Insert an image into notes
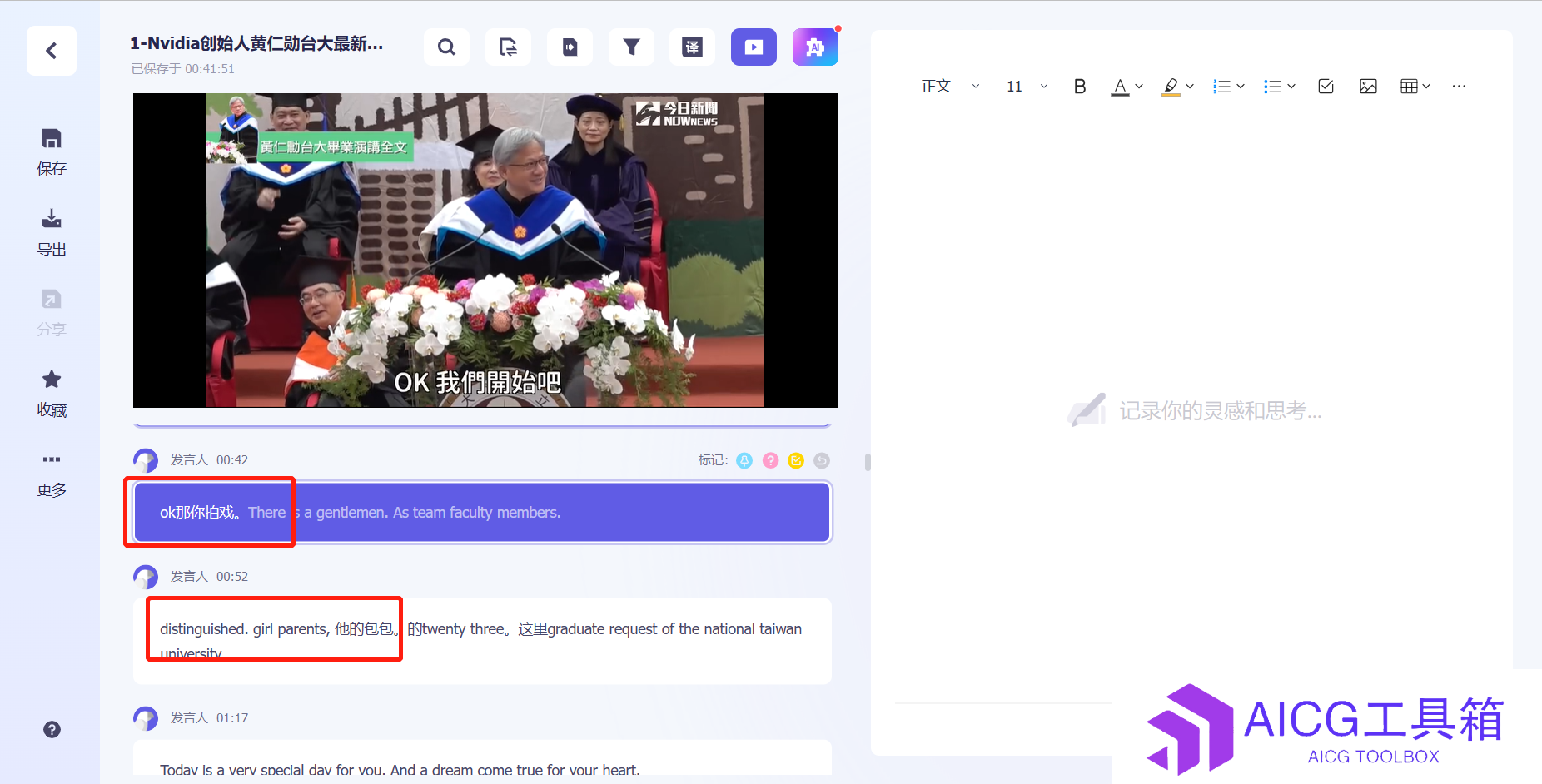This screenshot has width=1542, height=784. (1368, 87)
